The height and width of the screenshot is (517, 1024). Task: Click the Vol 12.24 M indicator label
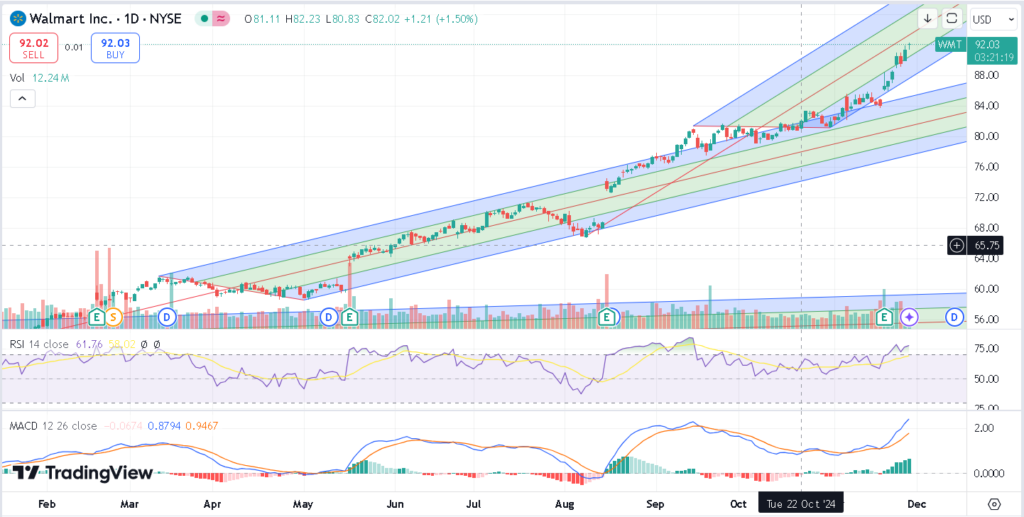click(39, 78)
